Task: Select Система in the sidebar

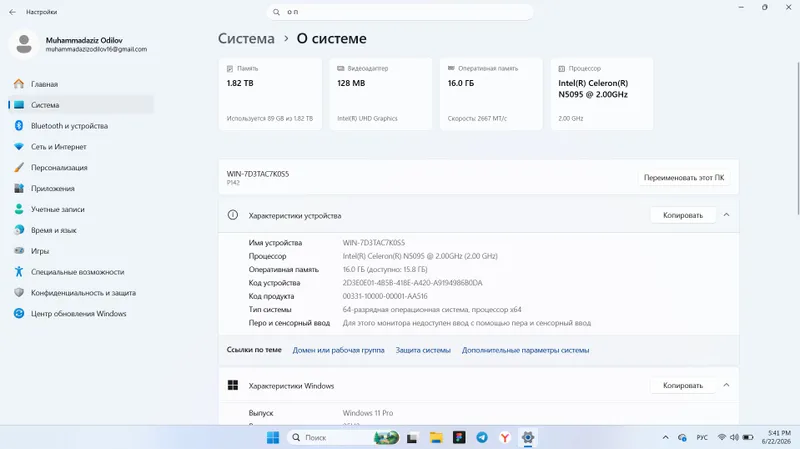Action: point(81,105)
